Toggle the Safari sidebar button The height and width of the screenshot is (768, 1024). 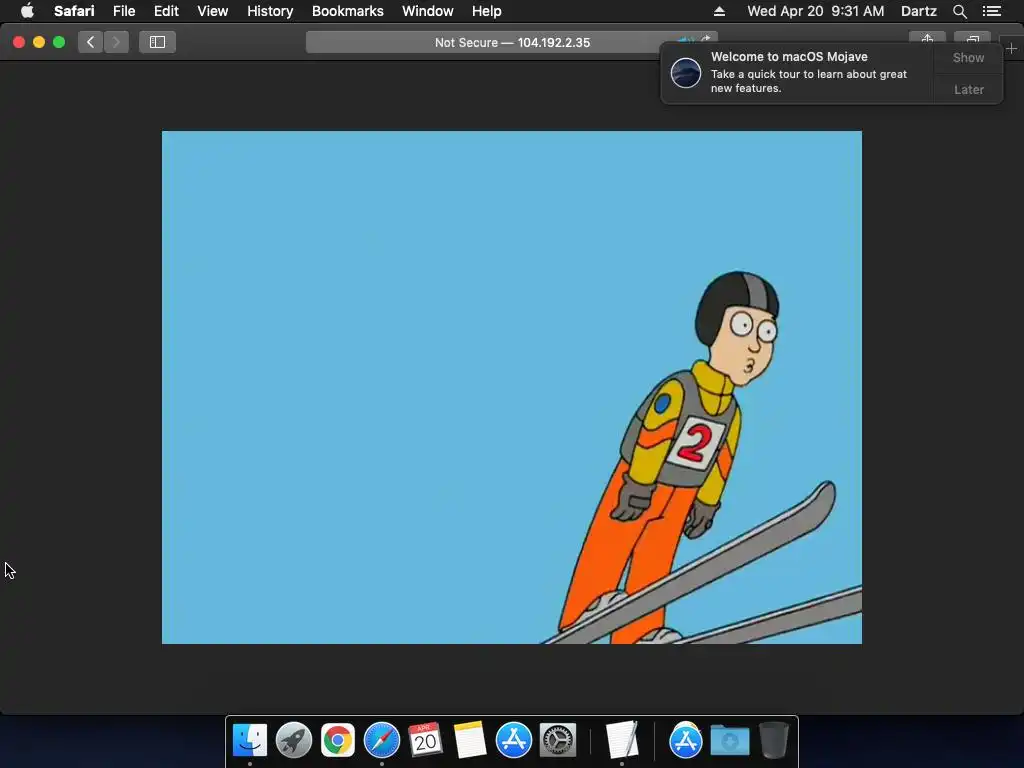(157, 42)
